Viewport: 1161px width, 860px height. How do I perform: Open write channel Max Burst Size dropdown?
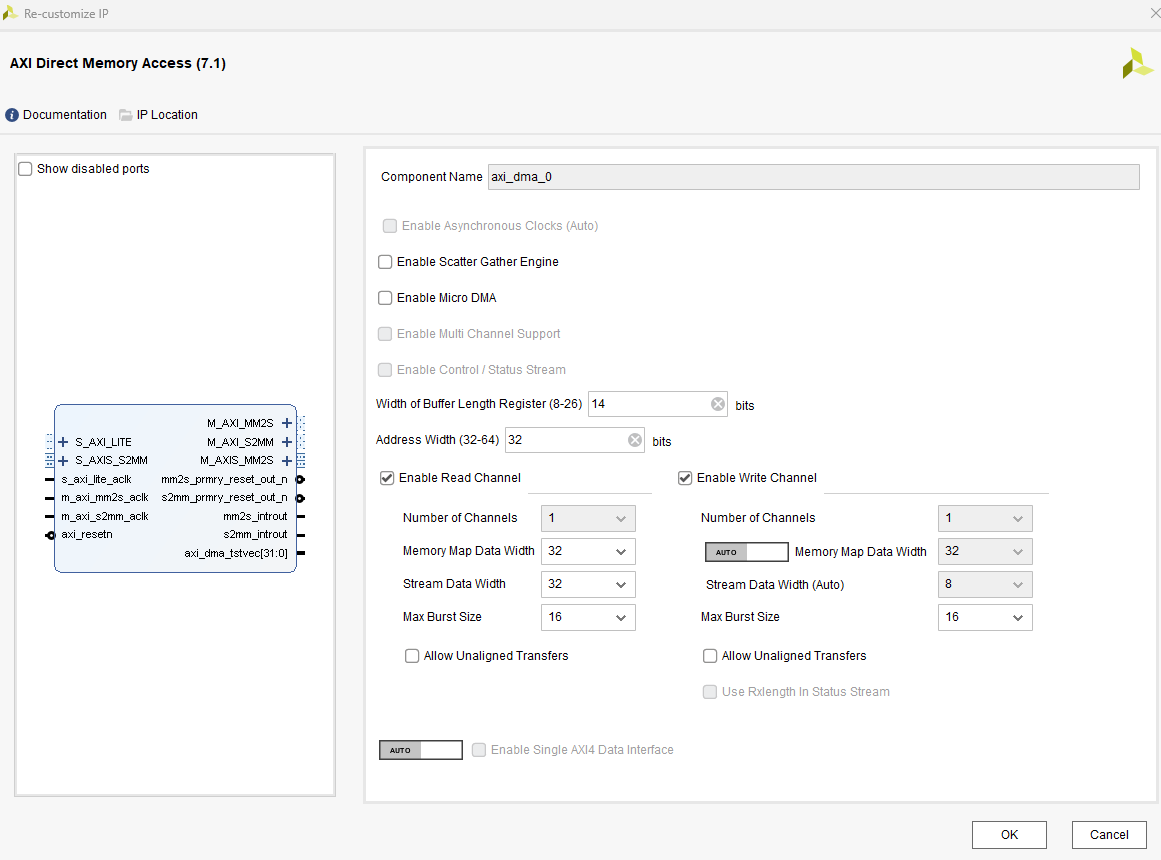[985, 617]
